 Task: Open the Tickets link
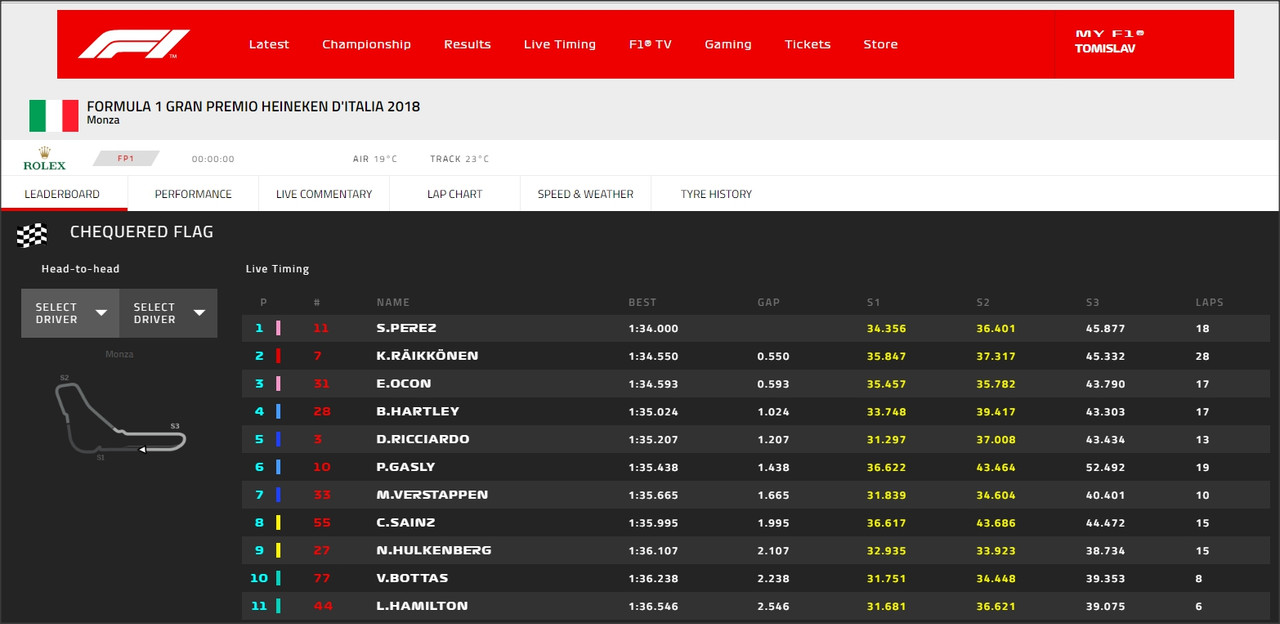pyautogui.click(x=807, y=44)
